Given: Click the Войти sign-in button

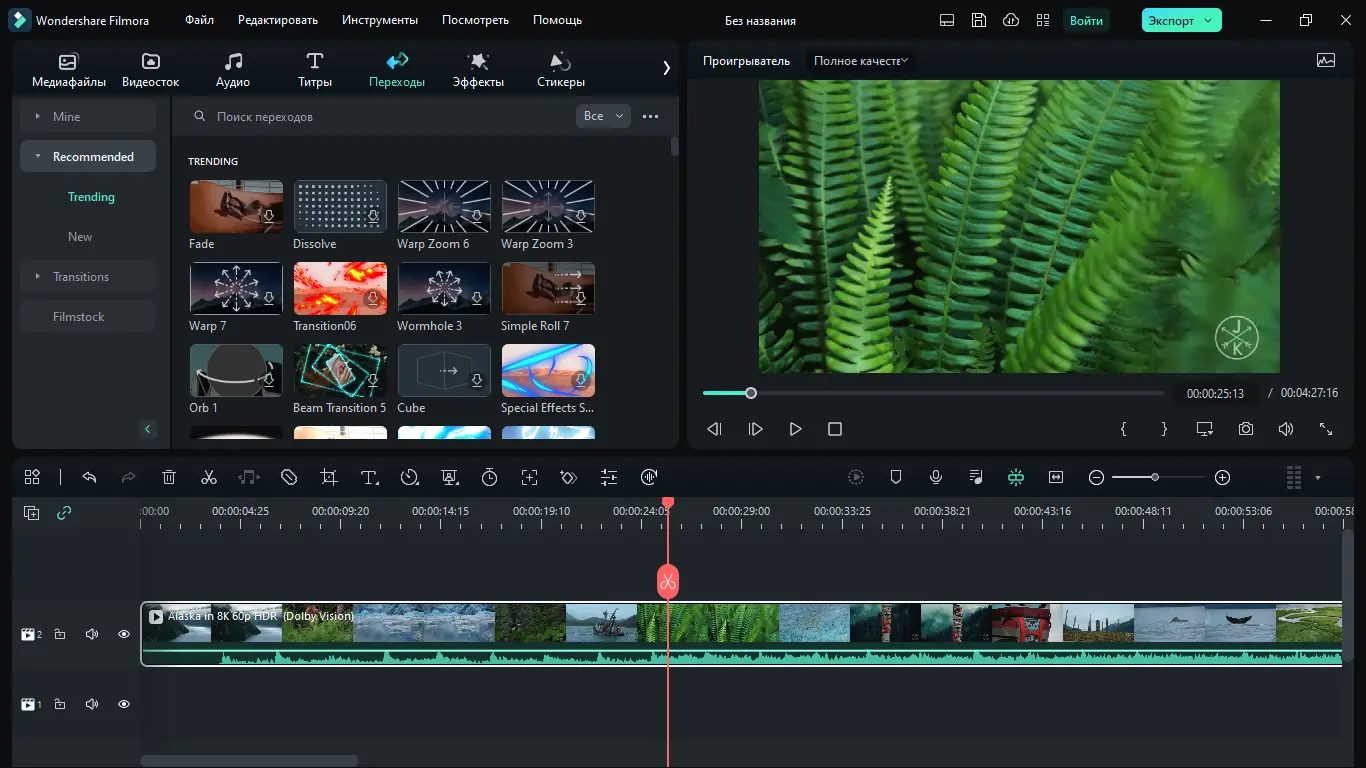Looking at the screenshot, I should 1086,20.
